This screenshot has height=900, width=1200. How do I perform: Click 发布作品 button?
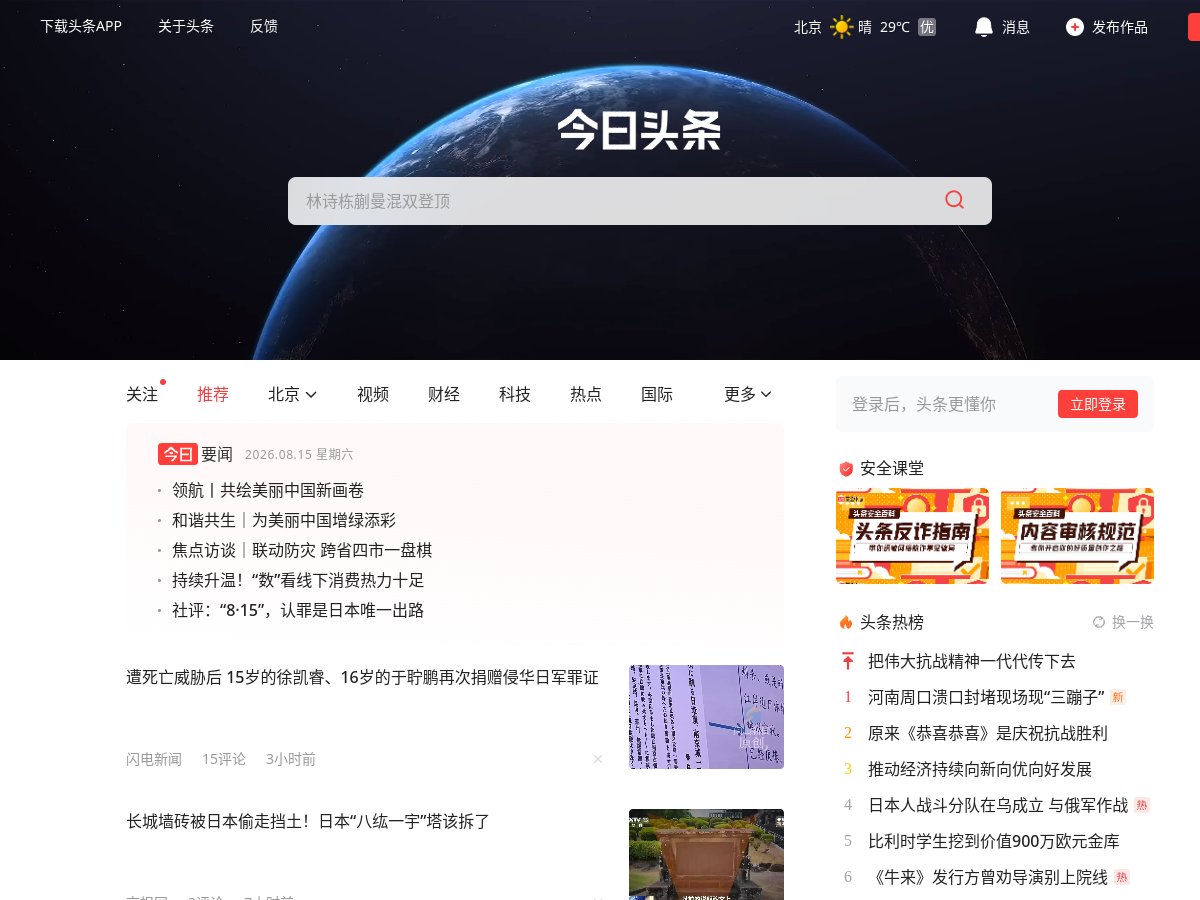[x=1120, y=27]
